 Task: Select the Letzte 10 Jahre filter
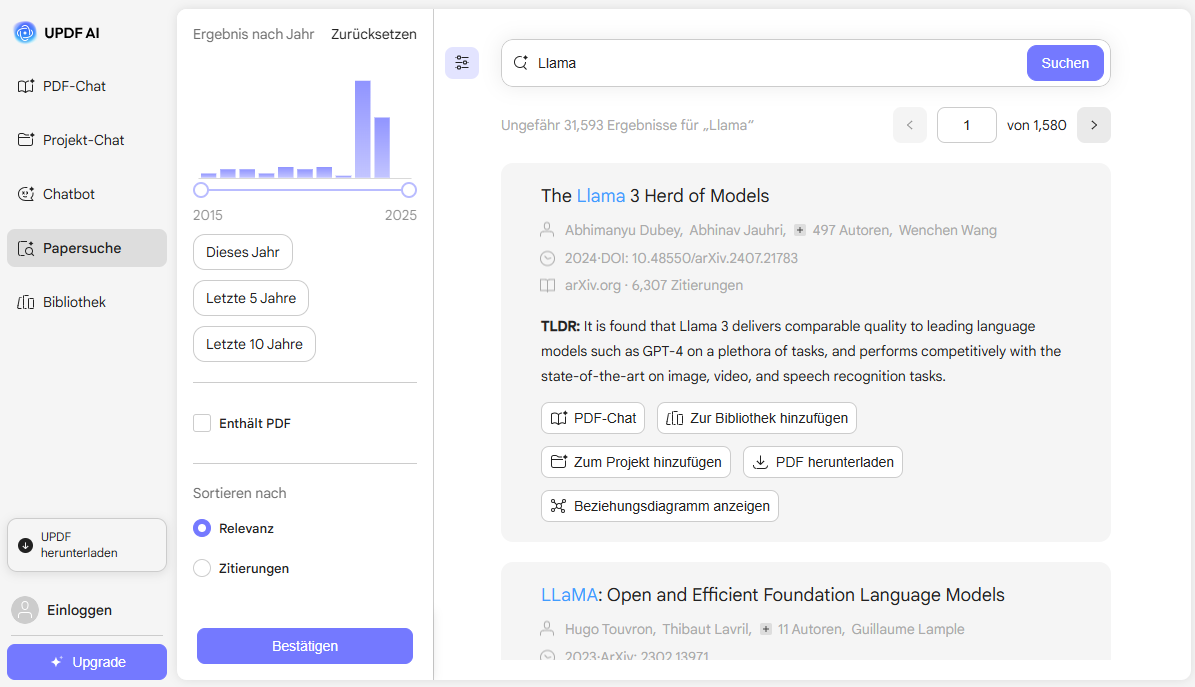255,344
